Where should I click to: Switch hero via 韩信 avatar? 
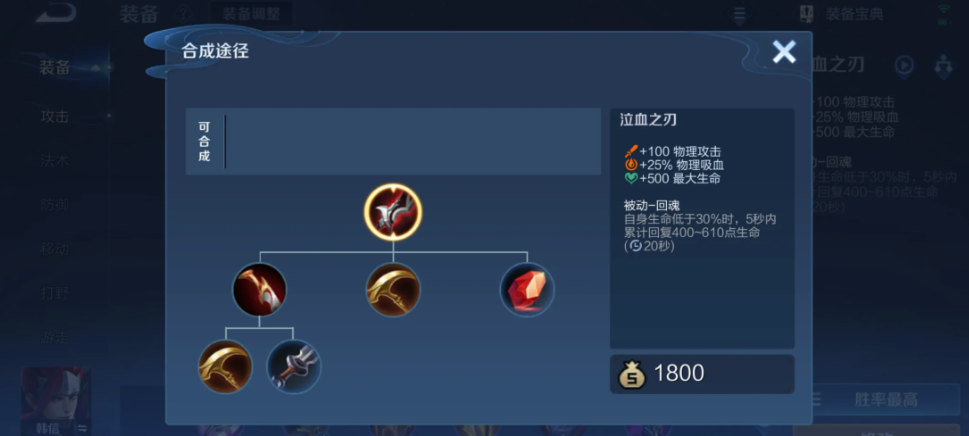pyautogui.click(x=56, y=401)
